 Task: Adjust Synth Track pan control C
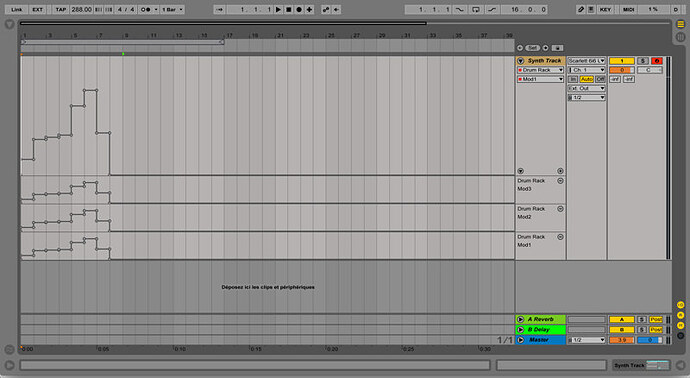[x=650, y=70]
